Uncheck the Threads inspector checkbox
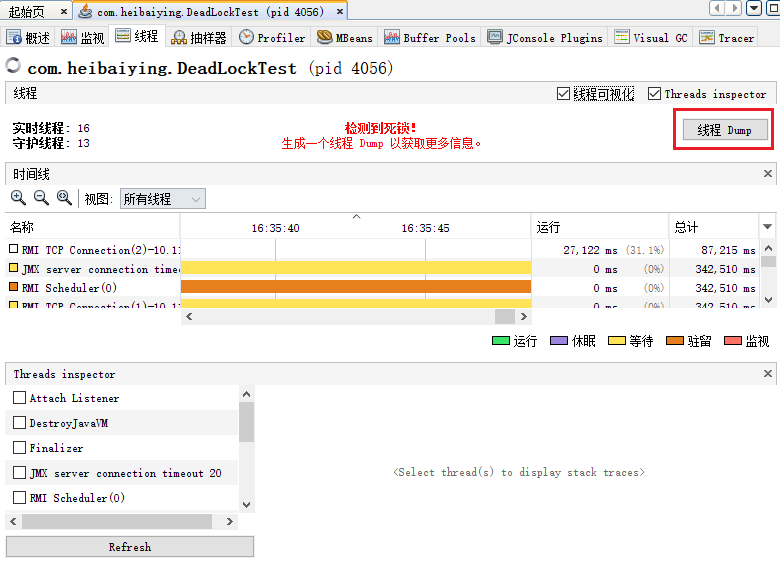 coord(656,93)
